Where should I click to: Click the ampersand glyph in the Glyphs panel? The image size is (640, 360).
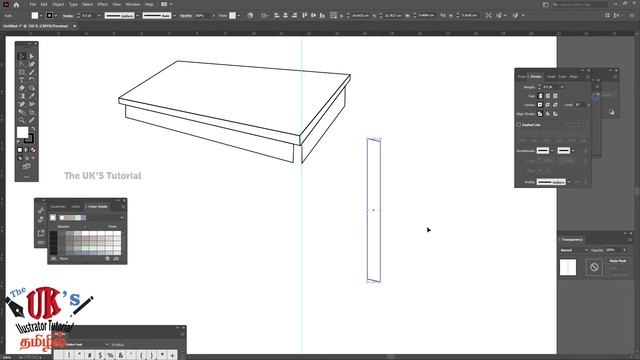[x=120, y=356]
